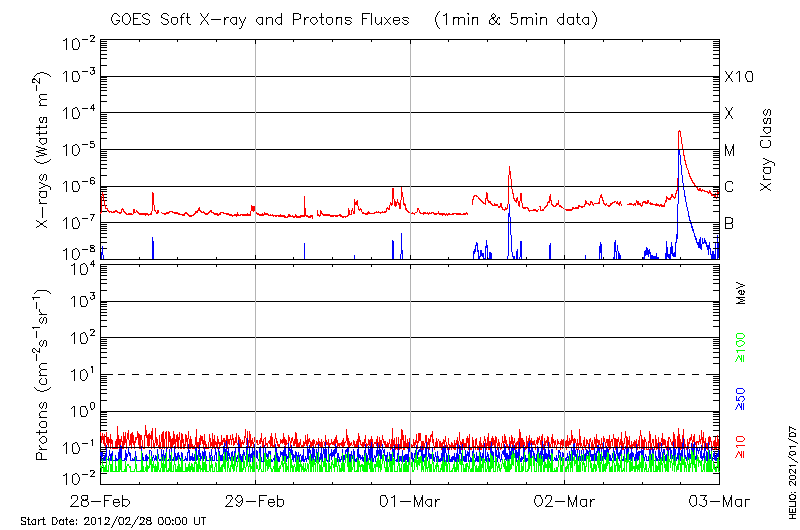Click the Start Date text at bottom

(113, 521)
